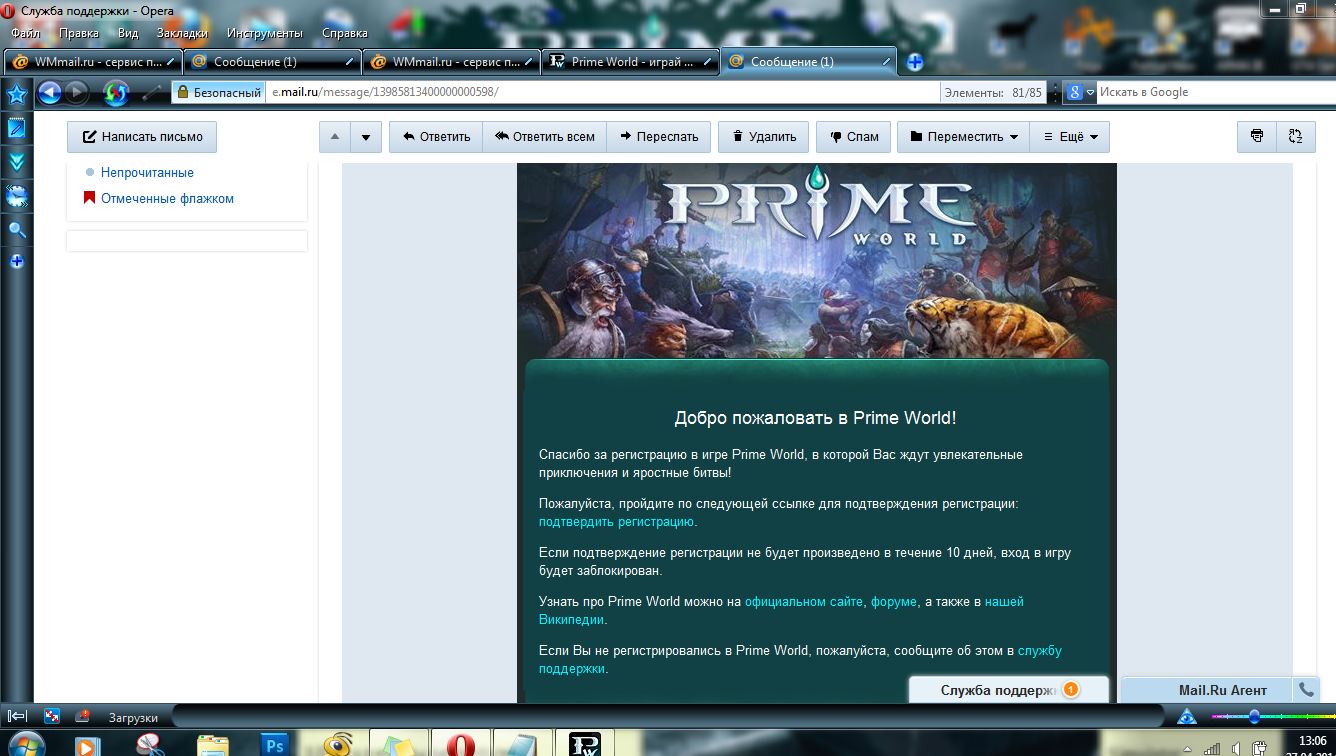Open the официальном сайте link

click(x=803, y=601)
